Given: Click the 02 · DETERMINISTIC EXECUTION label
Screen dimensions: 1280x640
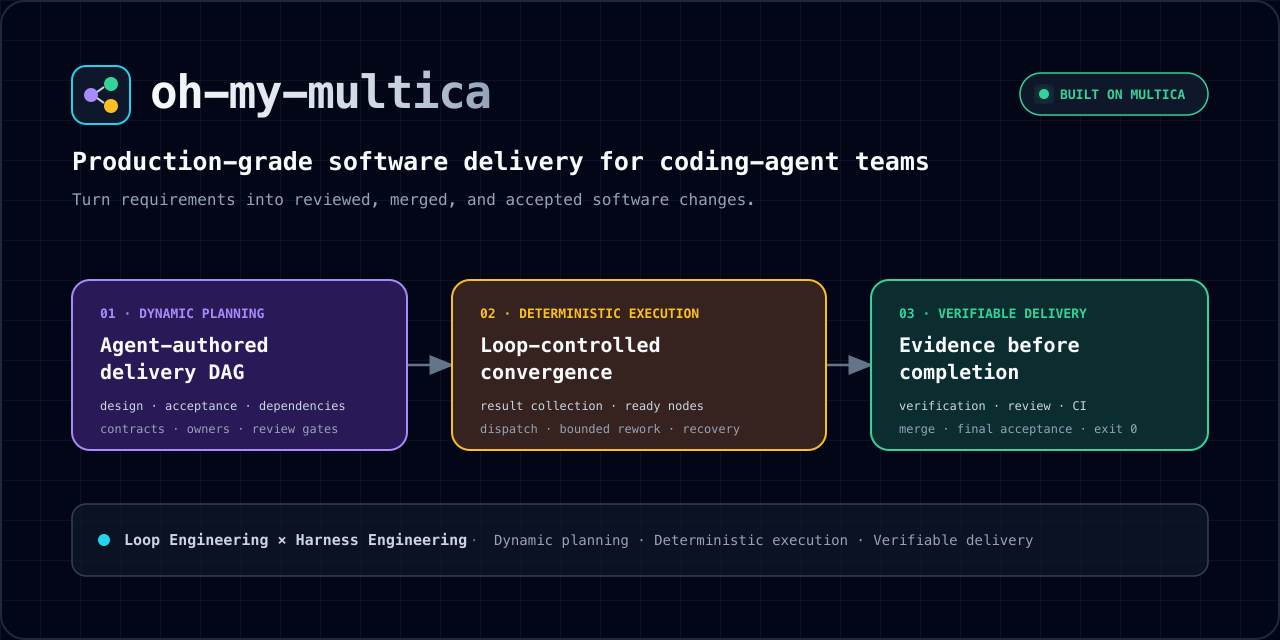Looking at the screenshot, I should 589,314.
